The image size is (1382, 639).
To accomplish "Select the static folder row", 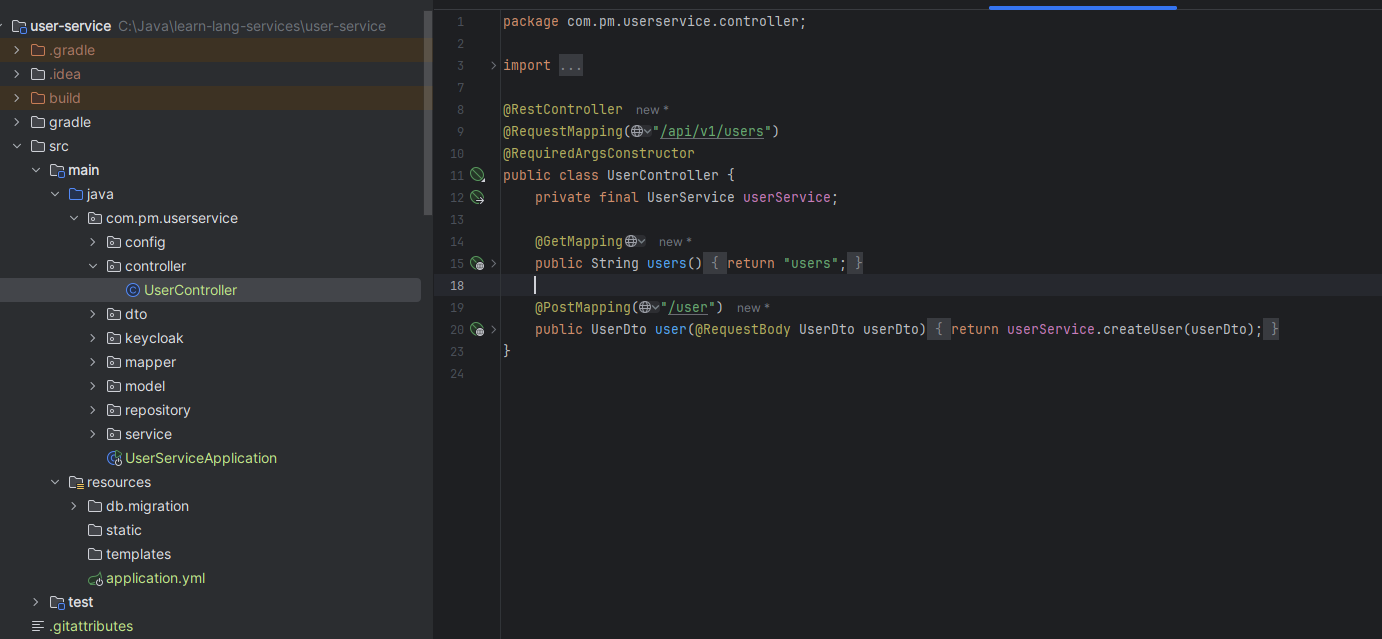I will point(210,530).
